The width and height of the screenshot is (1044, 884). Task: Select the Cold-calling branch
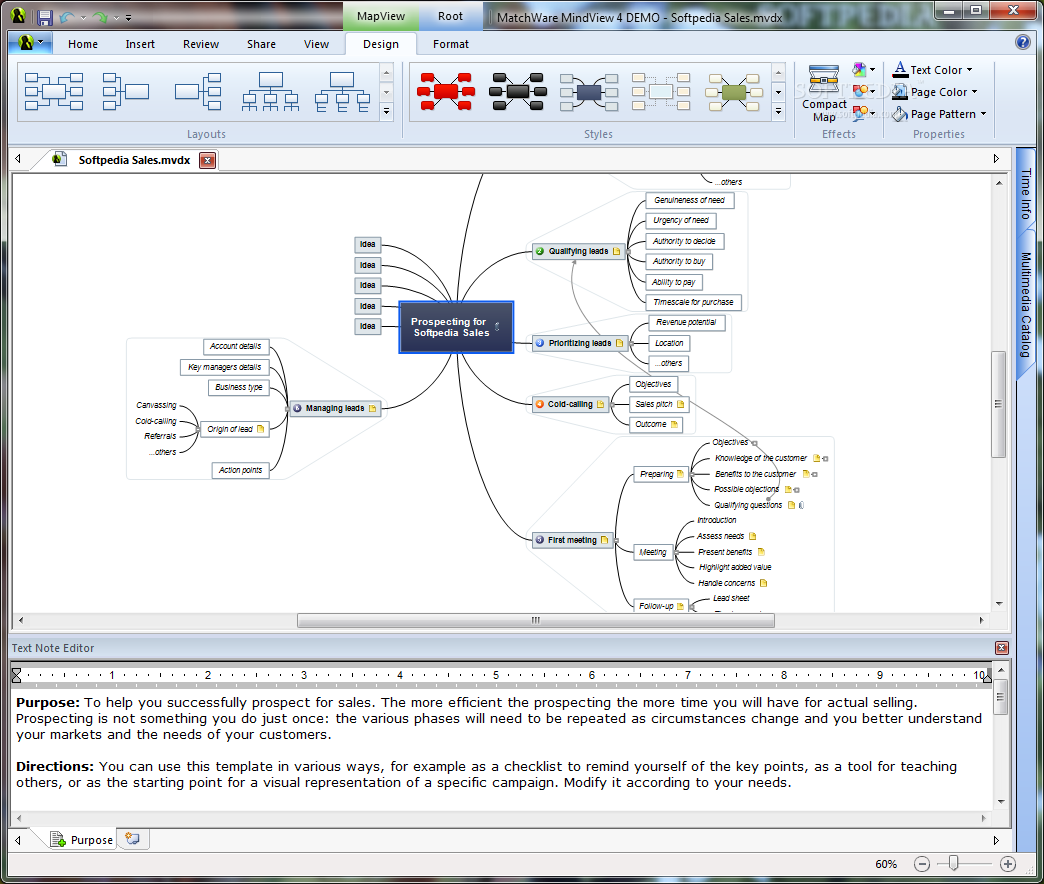[x=570, y=404]
